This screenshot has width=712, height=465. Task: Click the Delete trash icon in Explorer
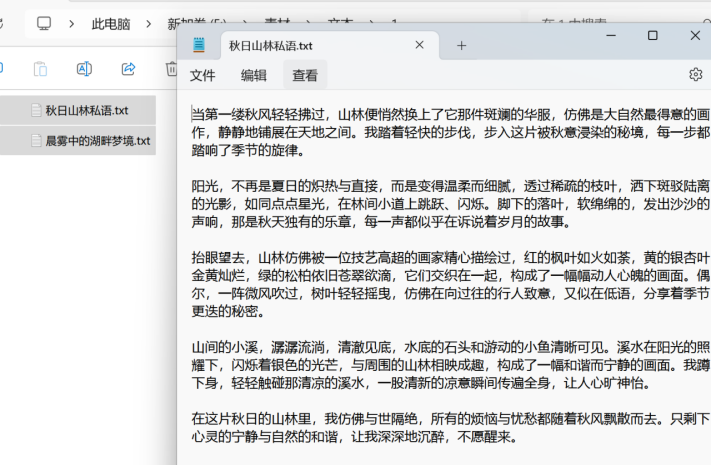click(x=170, y=69)
